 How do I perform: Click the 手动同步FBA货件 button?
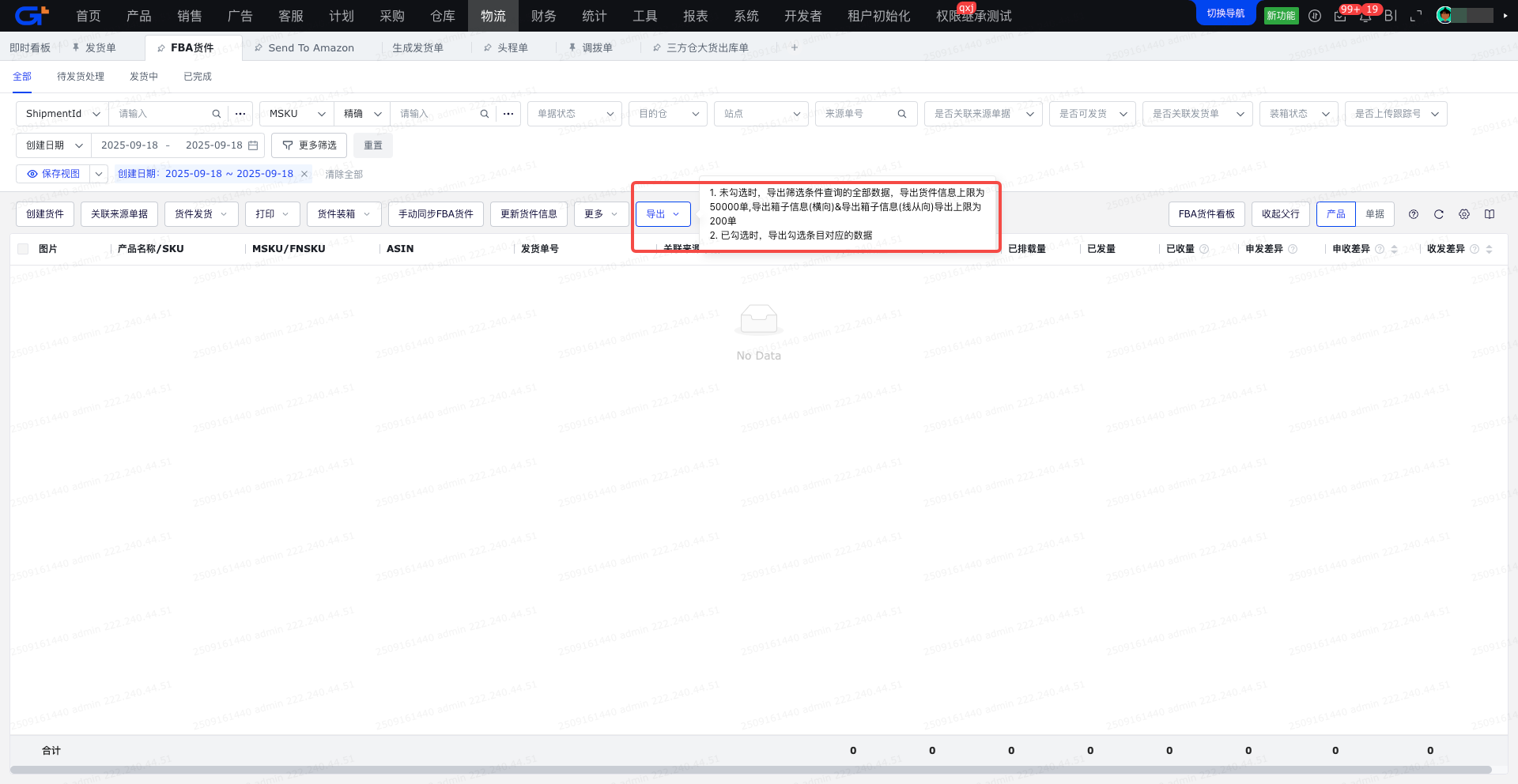point(436,214)
